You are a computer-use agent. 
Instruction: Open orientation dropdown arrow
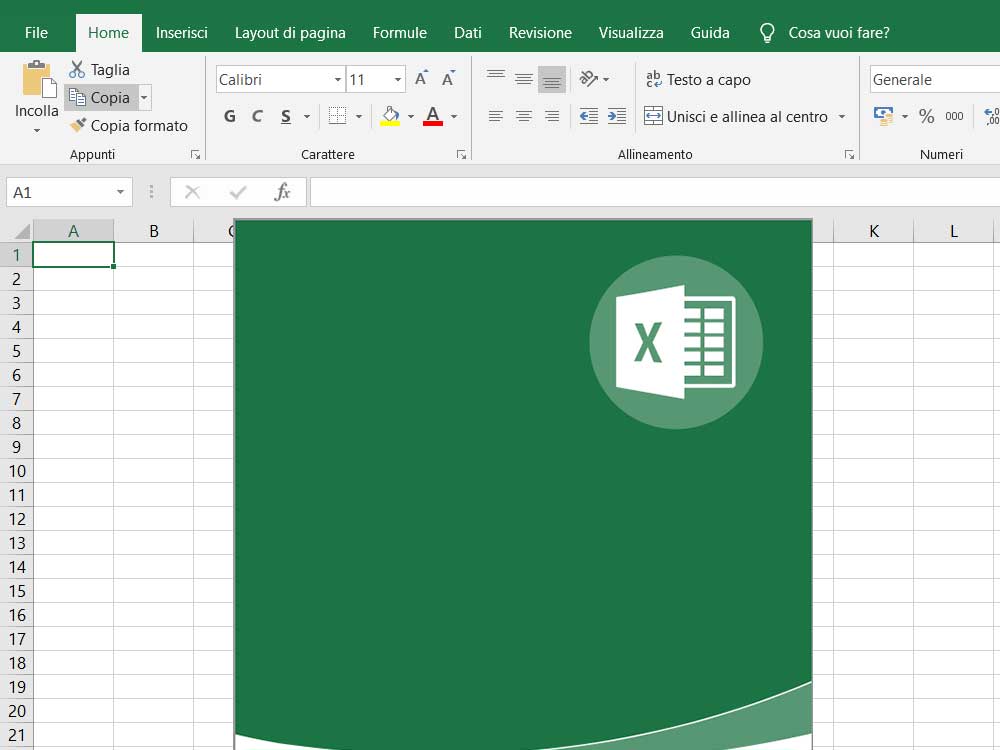(x=606, y=80)
